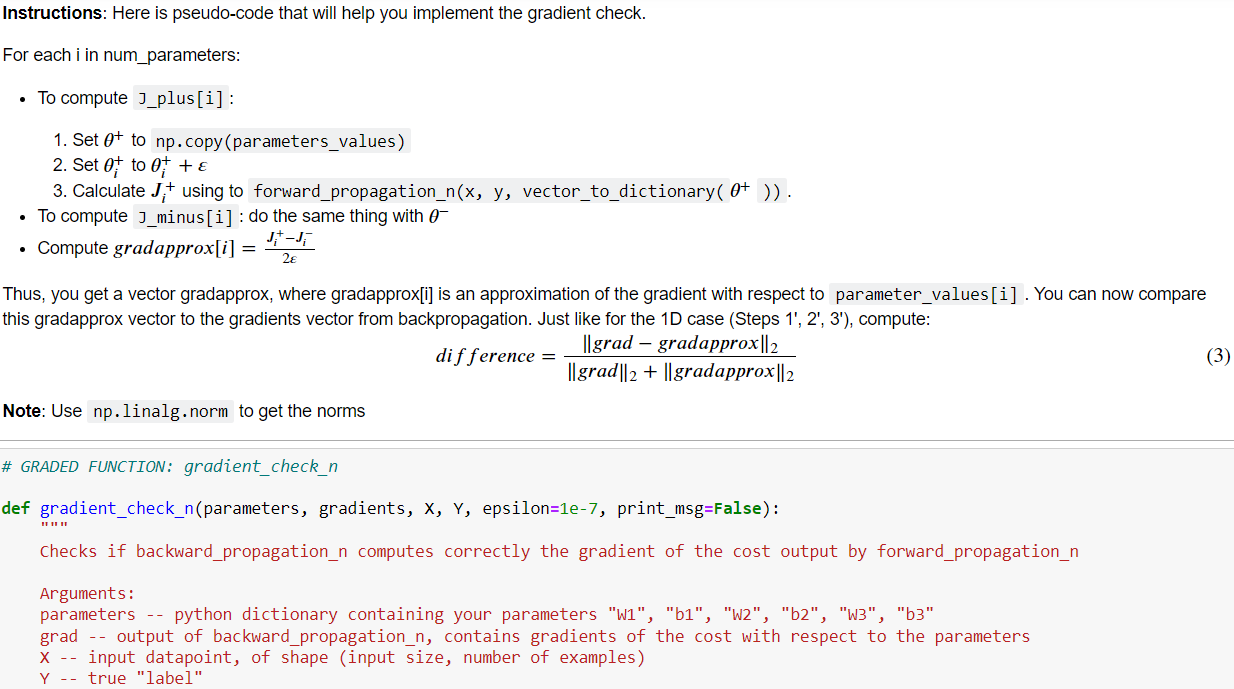
Task: Click the "difference" norm equation
Action: pyautogui.click(x=615, y=357)
